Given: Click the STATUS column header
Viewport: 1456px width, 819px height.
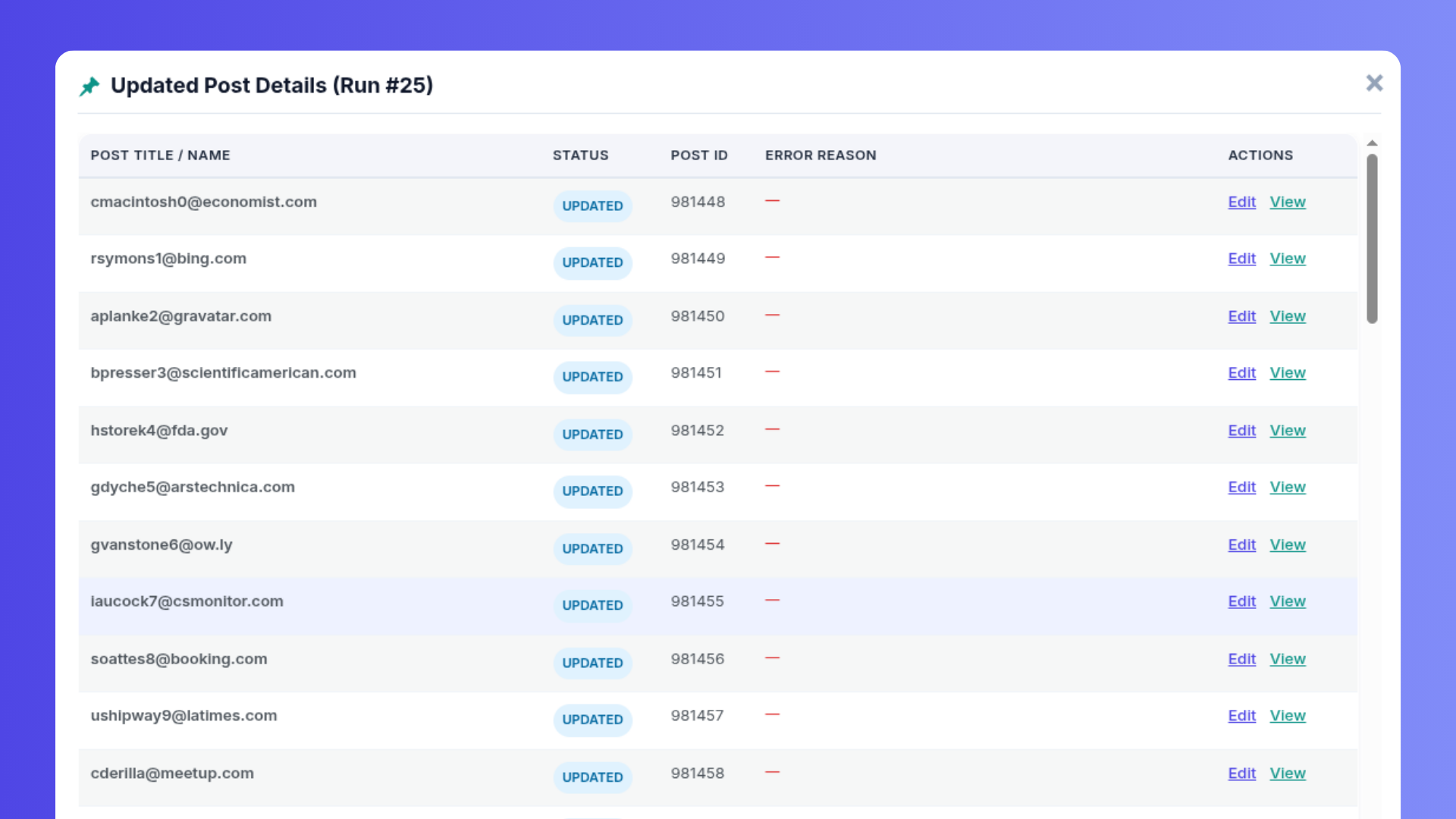Looking at the screenshot, I should 580,155.
